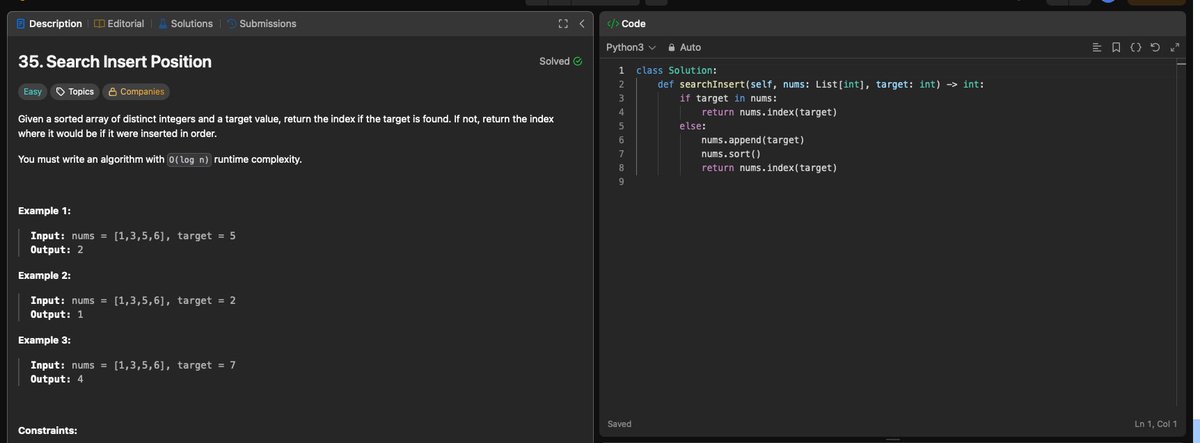
Task: Click the green Code brackets icon
Action: [x=612, y=23]
